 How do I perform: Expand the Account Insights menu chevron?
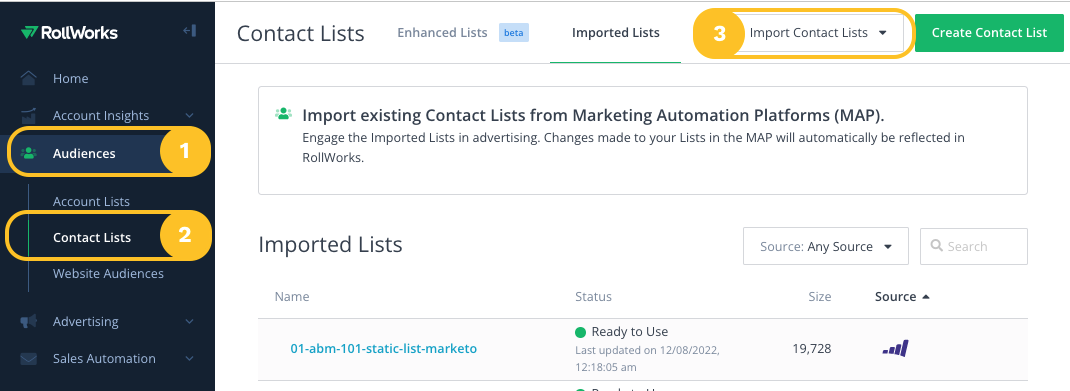pos(190,116)
